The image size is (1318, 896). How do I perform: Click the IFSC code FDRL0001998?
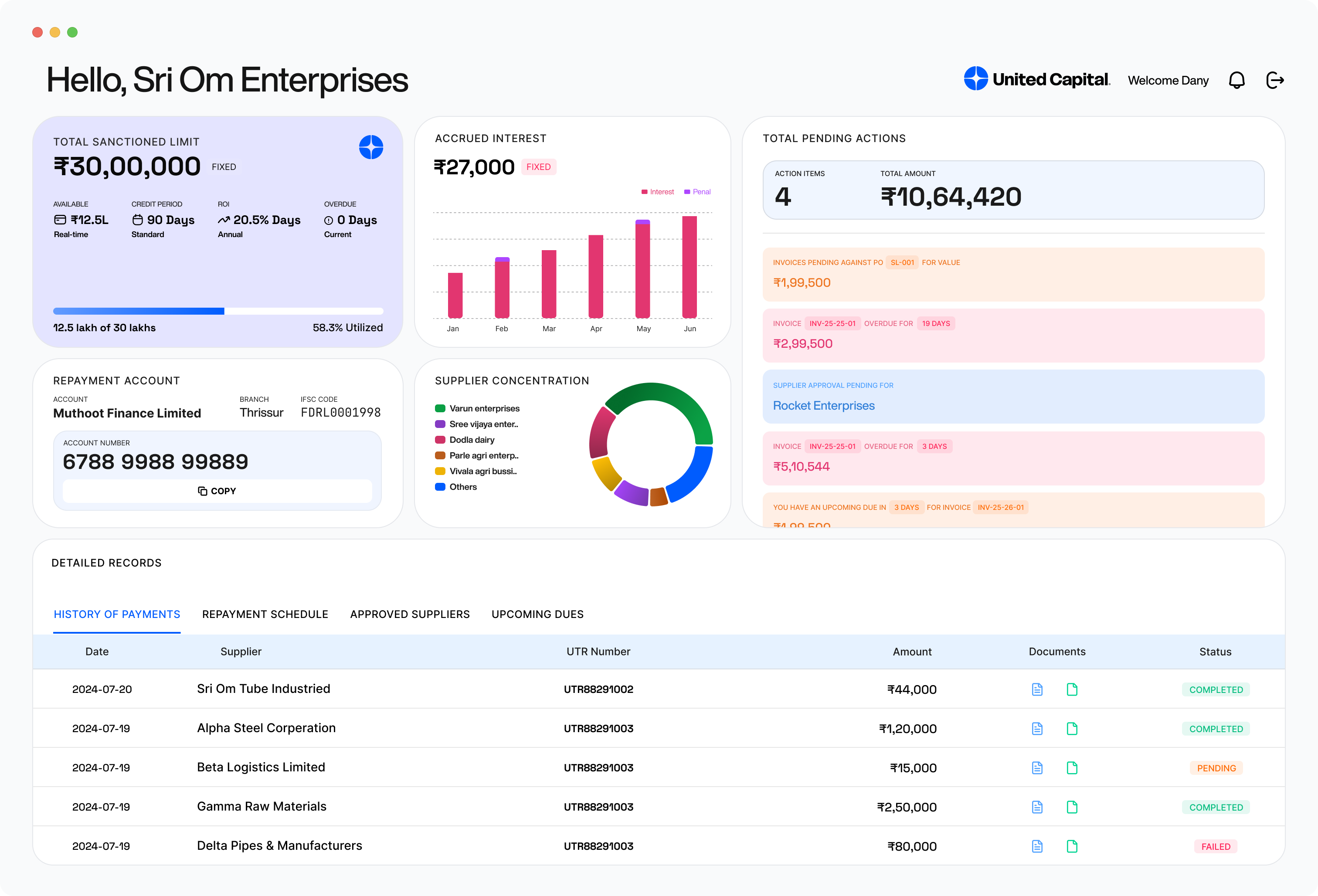tap(340, 413)
